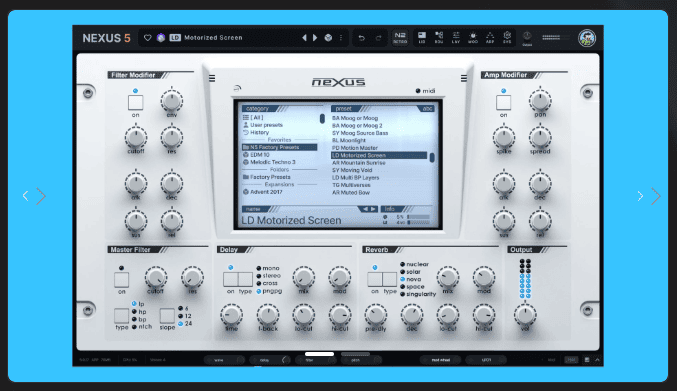Viewport: 677px width, 391px height.
Task: Click the Delay type button
Action: (x=245, y=279)
